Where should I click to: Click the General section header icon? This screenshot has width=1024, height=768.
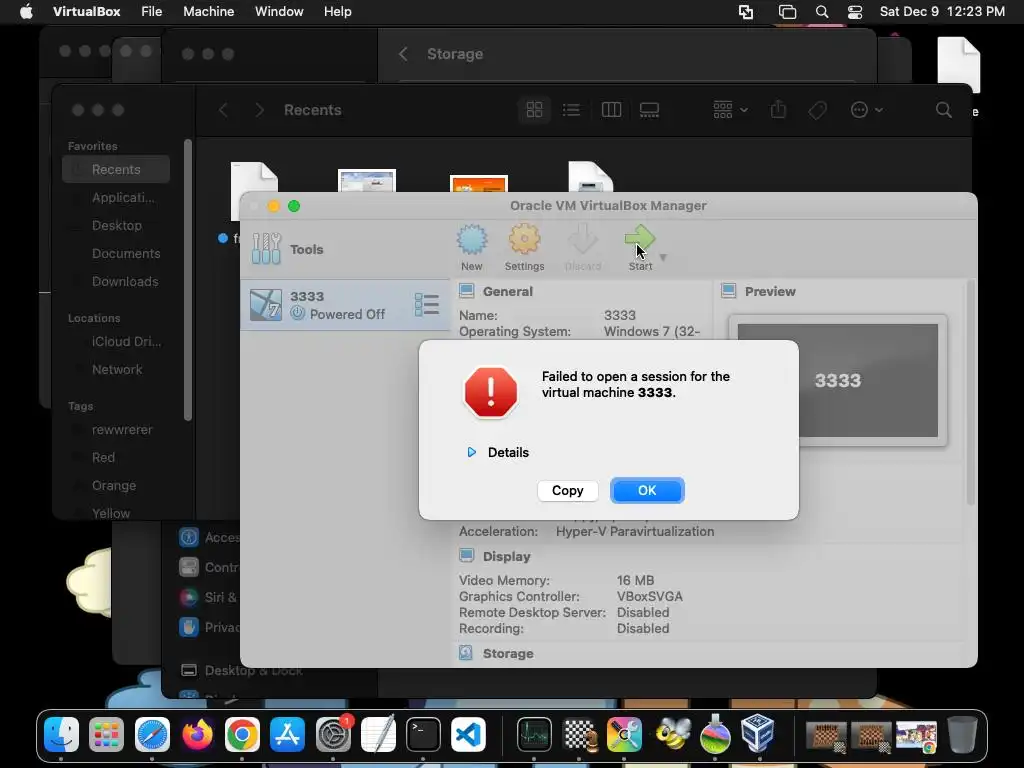point(466,291)
